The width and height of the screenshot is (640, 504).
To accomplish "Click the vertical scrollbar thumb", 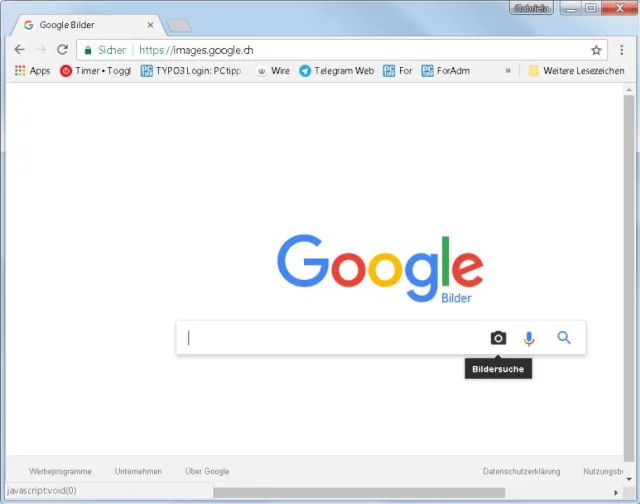I will 629,278.
